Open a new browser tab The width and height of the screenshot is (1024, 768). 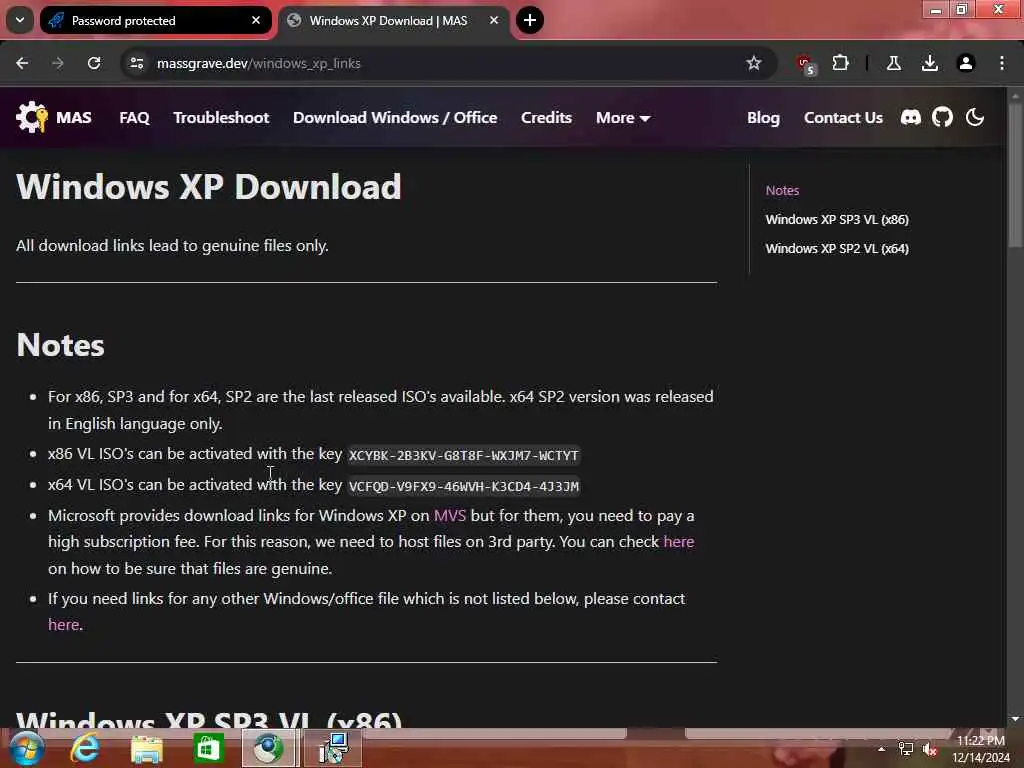point(530,20)
